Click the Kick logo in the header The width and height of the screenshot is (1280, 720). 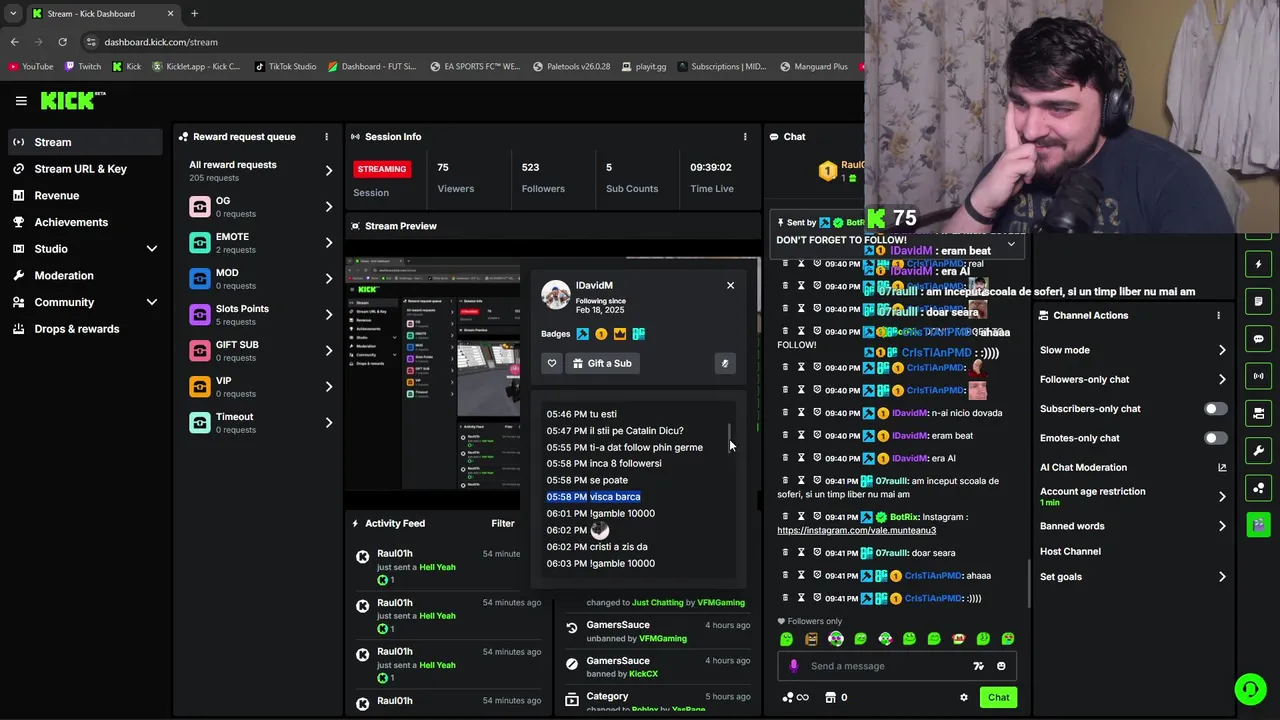[x=73, y=100]
